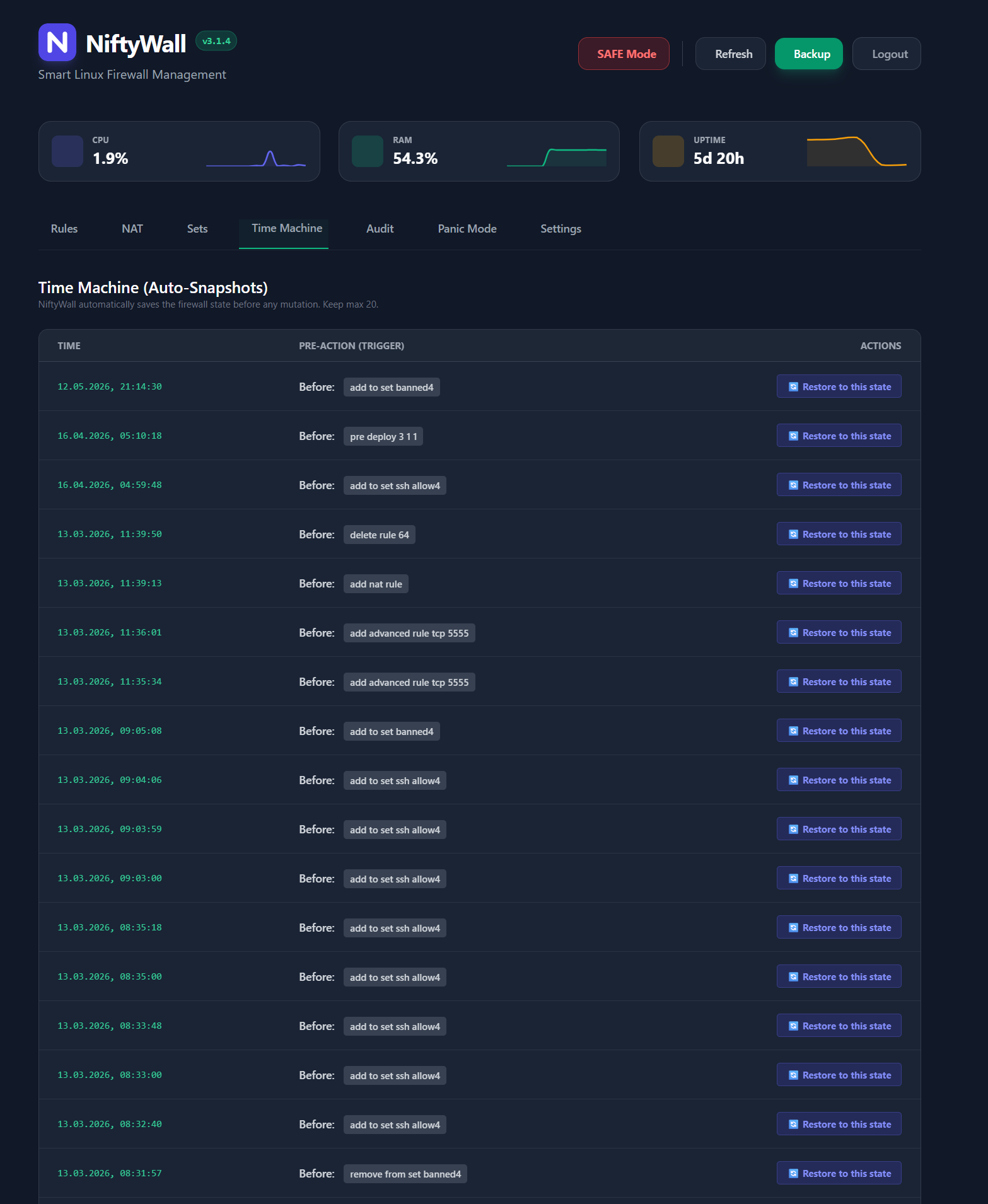Click the green Backup button

809,54
